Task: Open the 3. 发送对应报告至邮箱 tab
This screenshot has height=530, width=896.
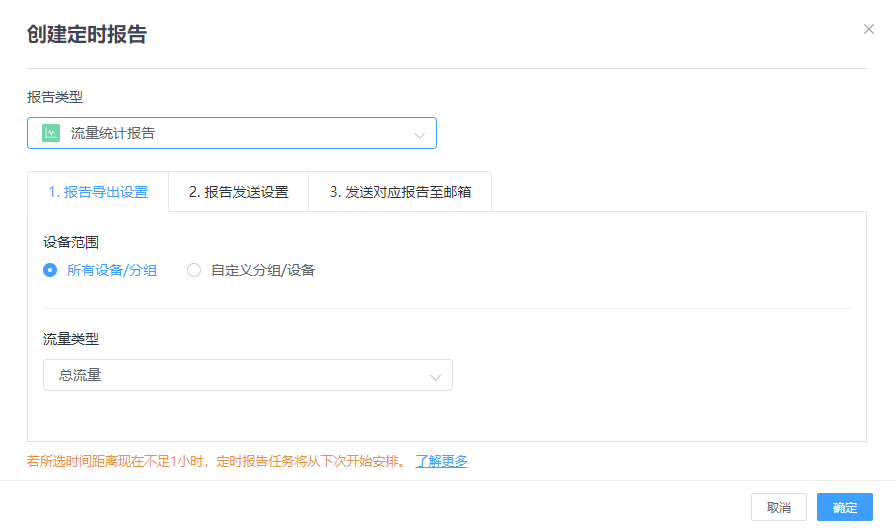Action: tap(400, 192)
